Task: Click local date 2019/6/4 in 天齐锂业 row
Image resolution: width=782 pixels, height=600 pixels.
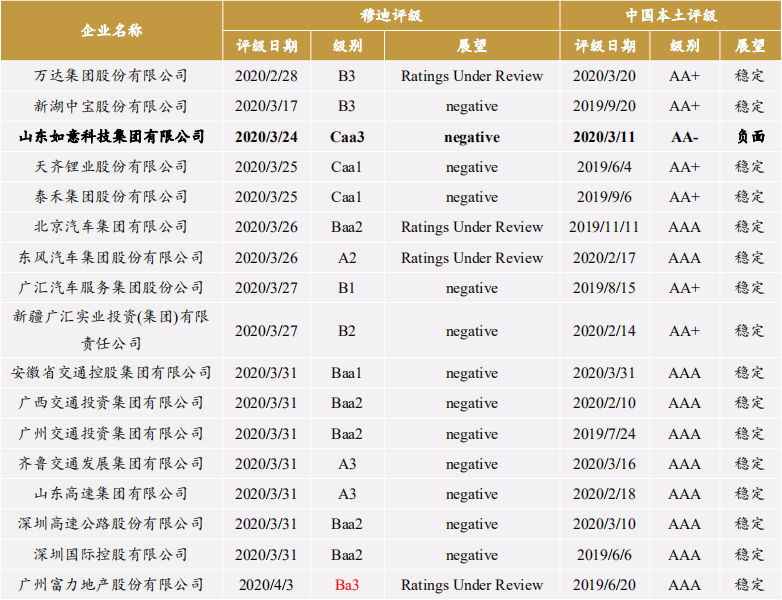Action: tap(604, 167)
